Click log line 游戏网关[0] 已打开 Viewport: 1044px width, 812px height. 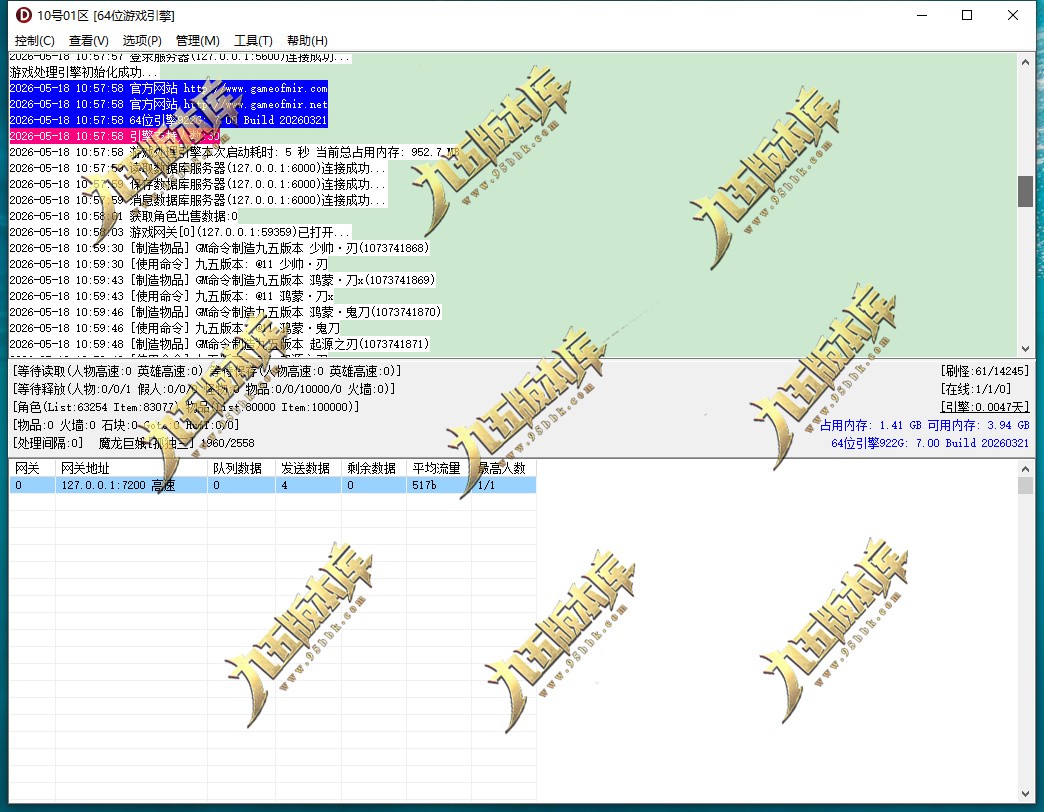coord(180,232)
